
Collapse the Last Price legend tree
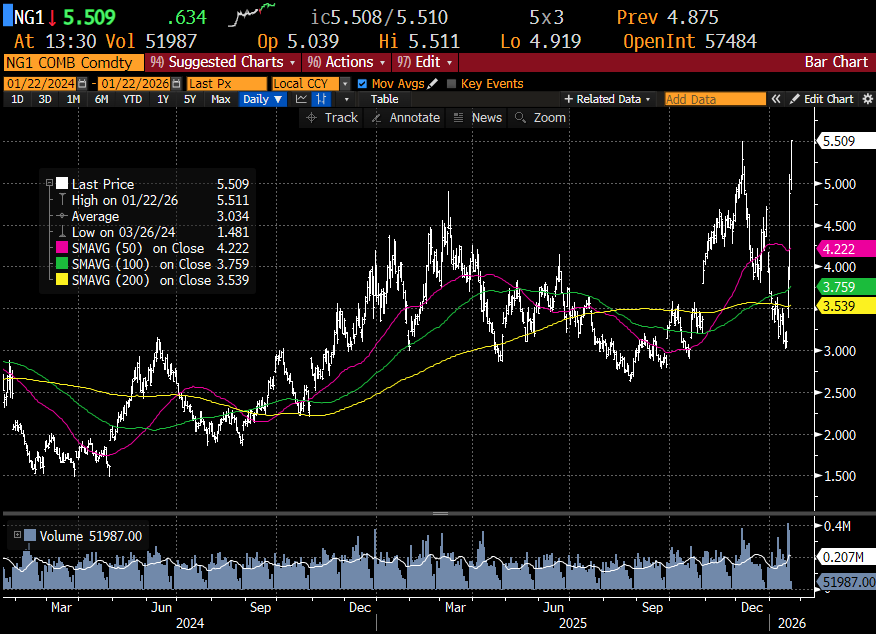[x=49, y=184]
